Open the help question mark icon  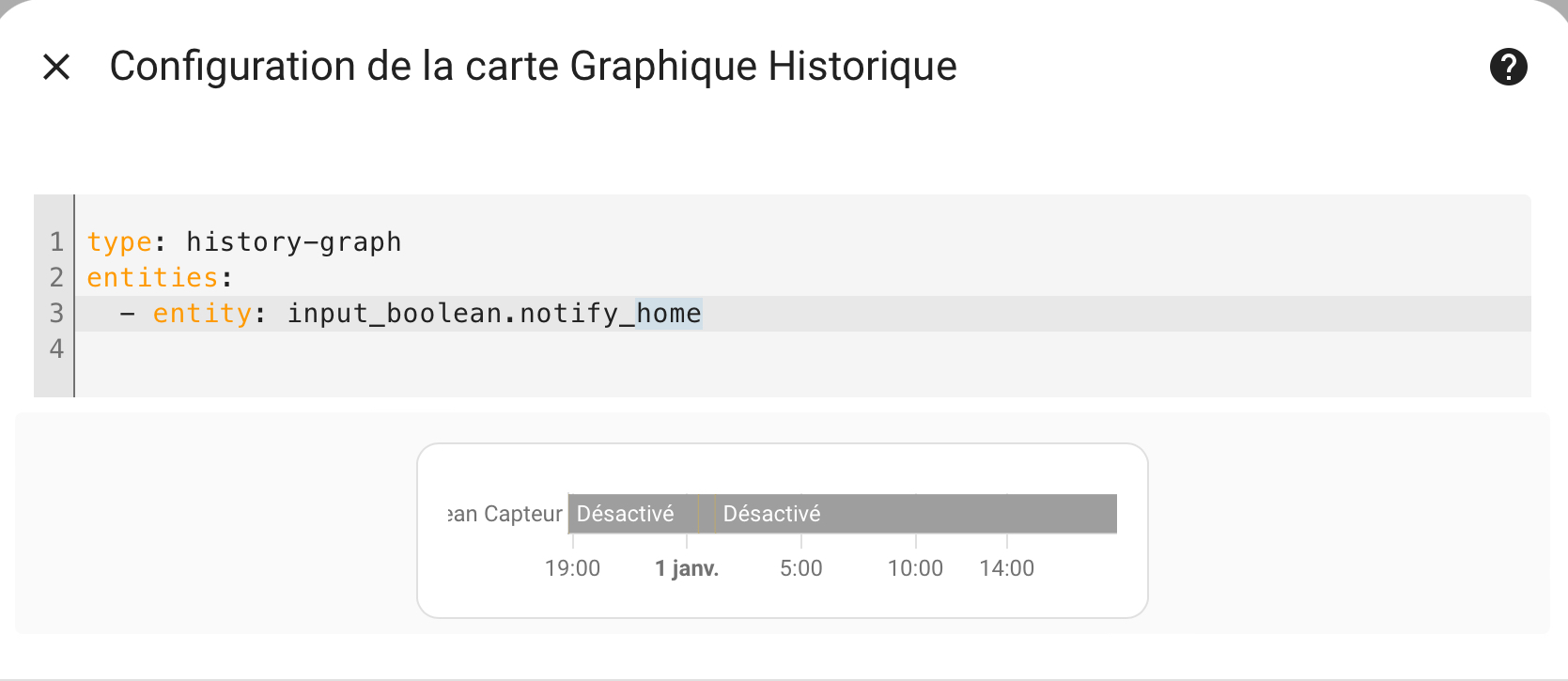(1508, 67)
